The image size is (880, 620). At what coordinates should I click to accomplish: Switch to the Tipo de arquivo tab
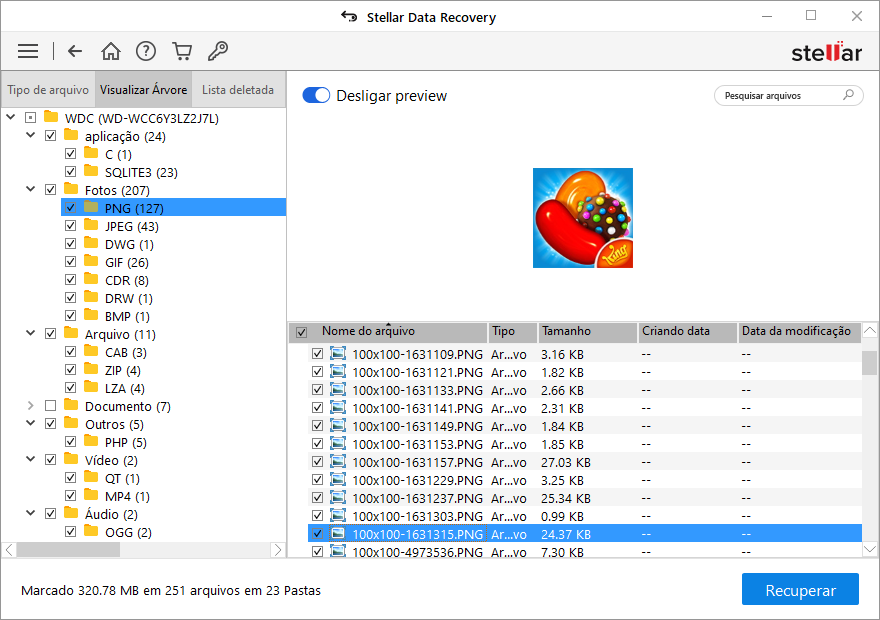[x=48, y=89]
